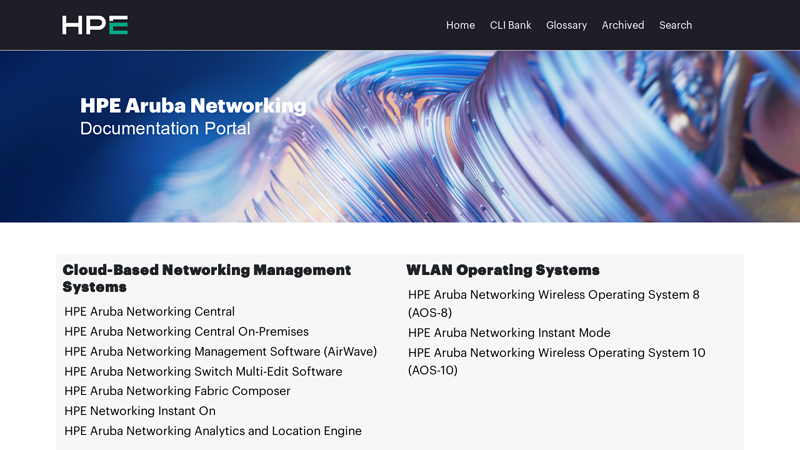Click the HPE Aruba Networking banner title
Viewport: 800px width, 450px height.
(x=193, y=106)
